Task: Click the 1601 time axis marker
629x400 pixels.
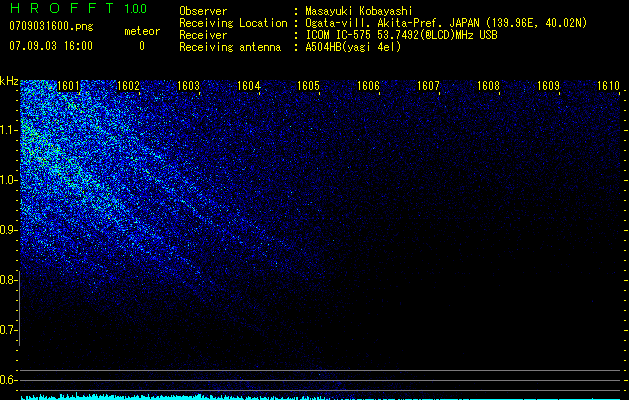Action: pos(69,86)
